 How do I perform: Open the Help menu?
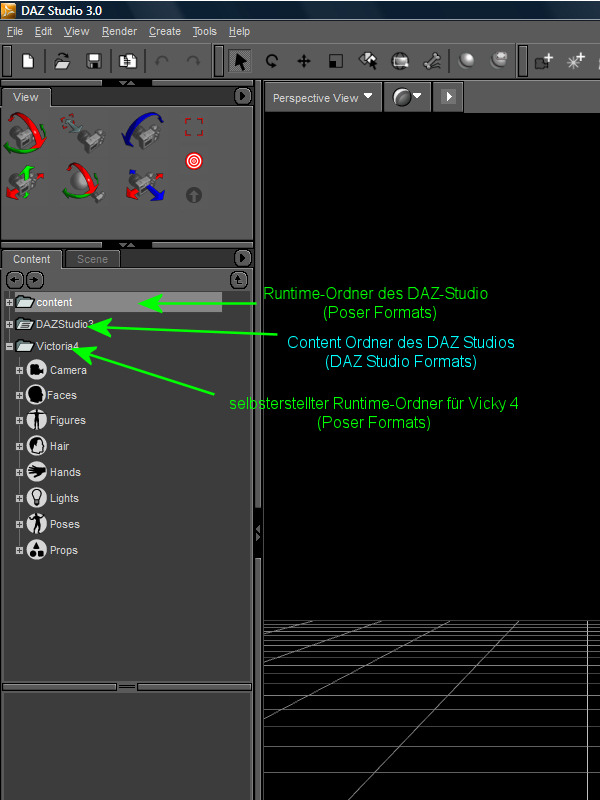coord(239,32)
